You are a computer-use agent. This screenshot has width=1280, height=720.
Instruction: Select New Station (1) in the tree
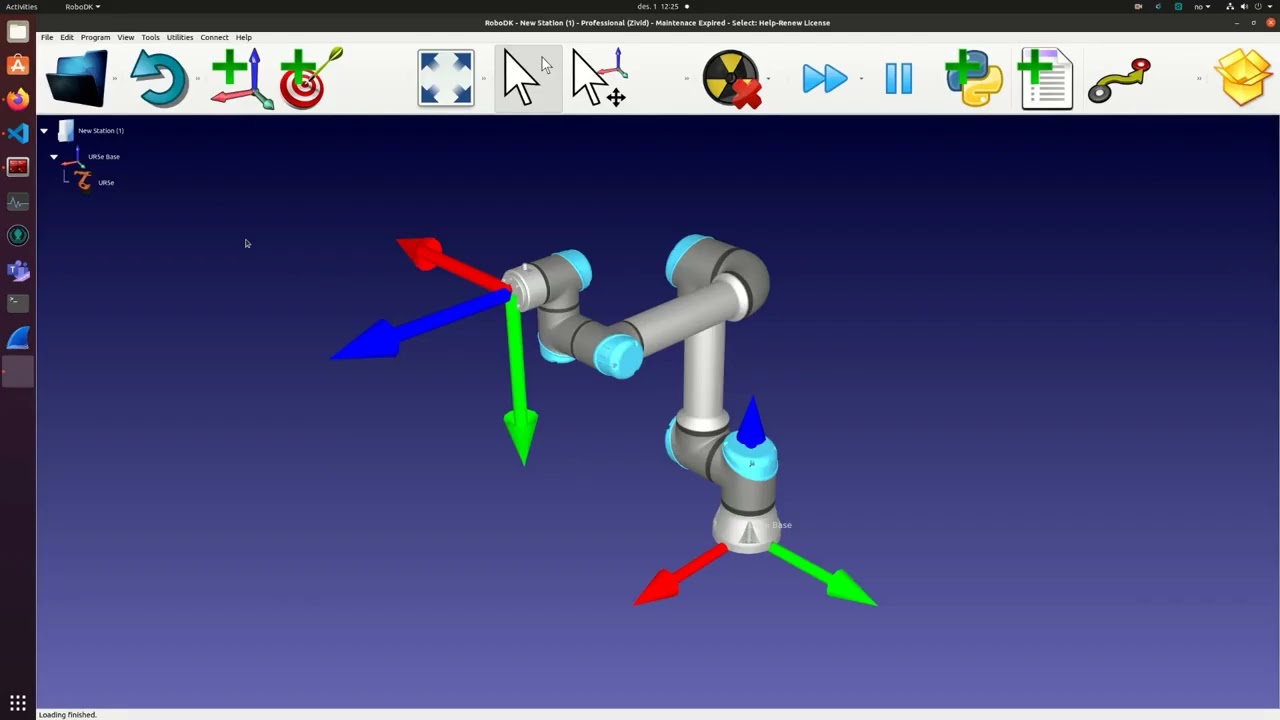[x=101, y=131]
